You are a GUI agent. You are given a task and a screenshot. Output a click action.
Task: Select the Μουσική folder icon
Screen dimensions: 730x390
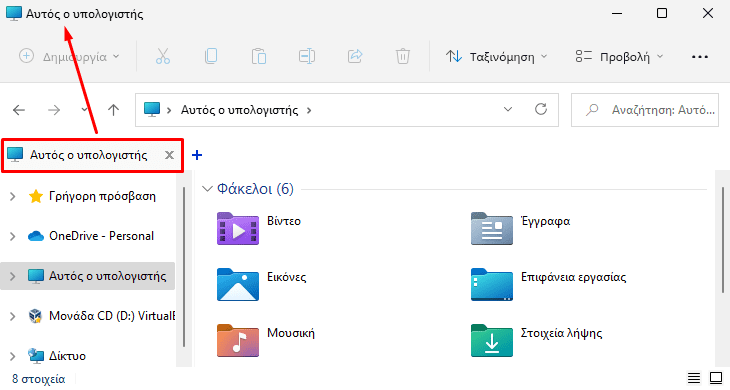tap(237, 340)
